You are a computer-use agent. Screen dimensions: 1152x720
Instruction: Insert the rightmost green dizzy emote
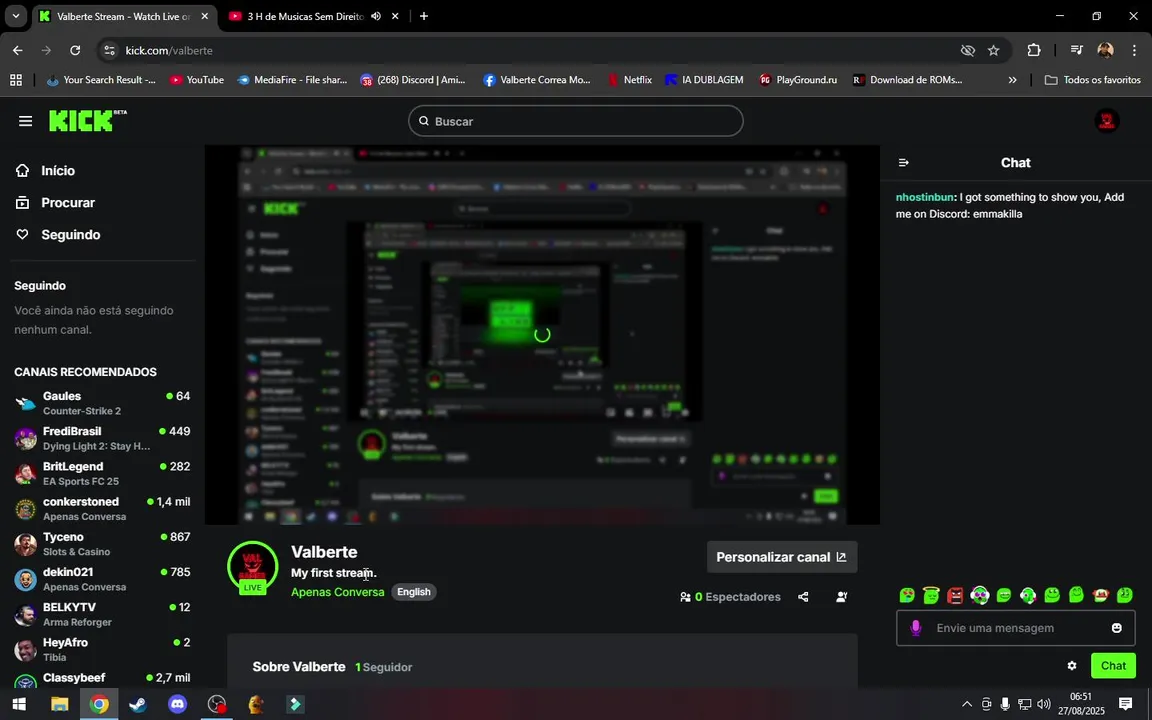click(1125, 595)
